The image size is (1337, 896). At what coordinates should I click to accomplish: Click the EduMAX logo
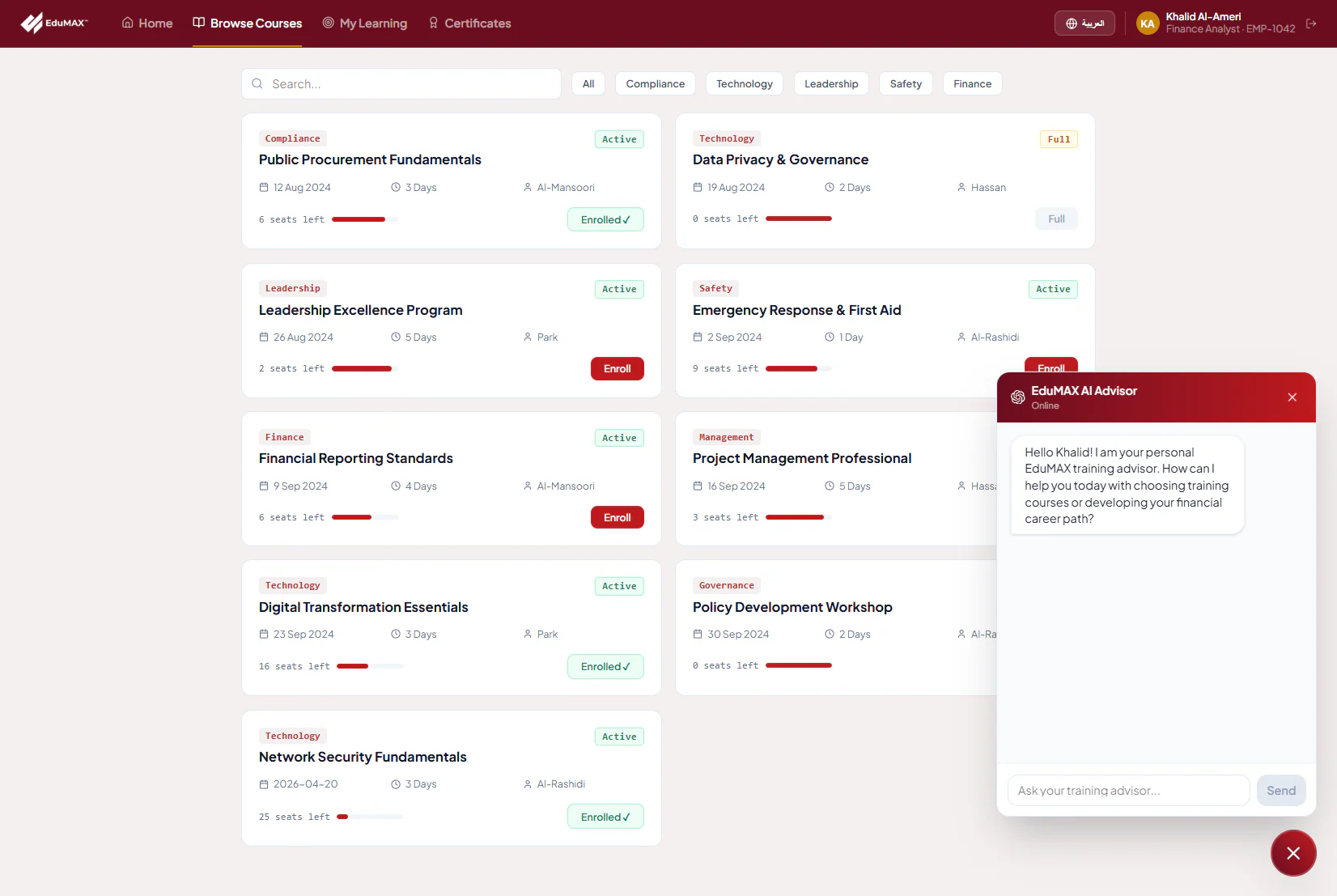coord(54,23)
